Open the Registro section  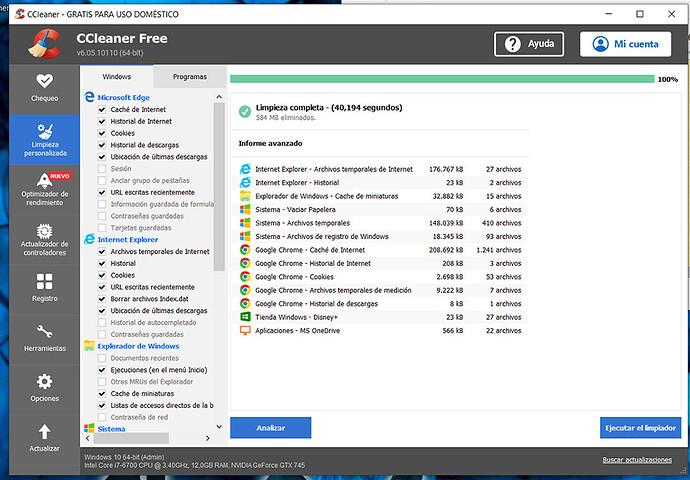(x=44, y=289)
